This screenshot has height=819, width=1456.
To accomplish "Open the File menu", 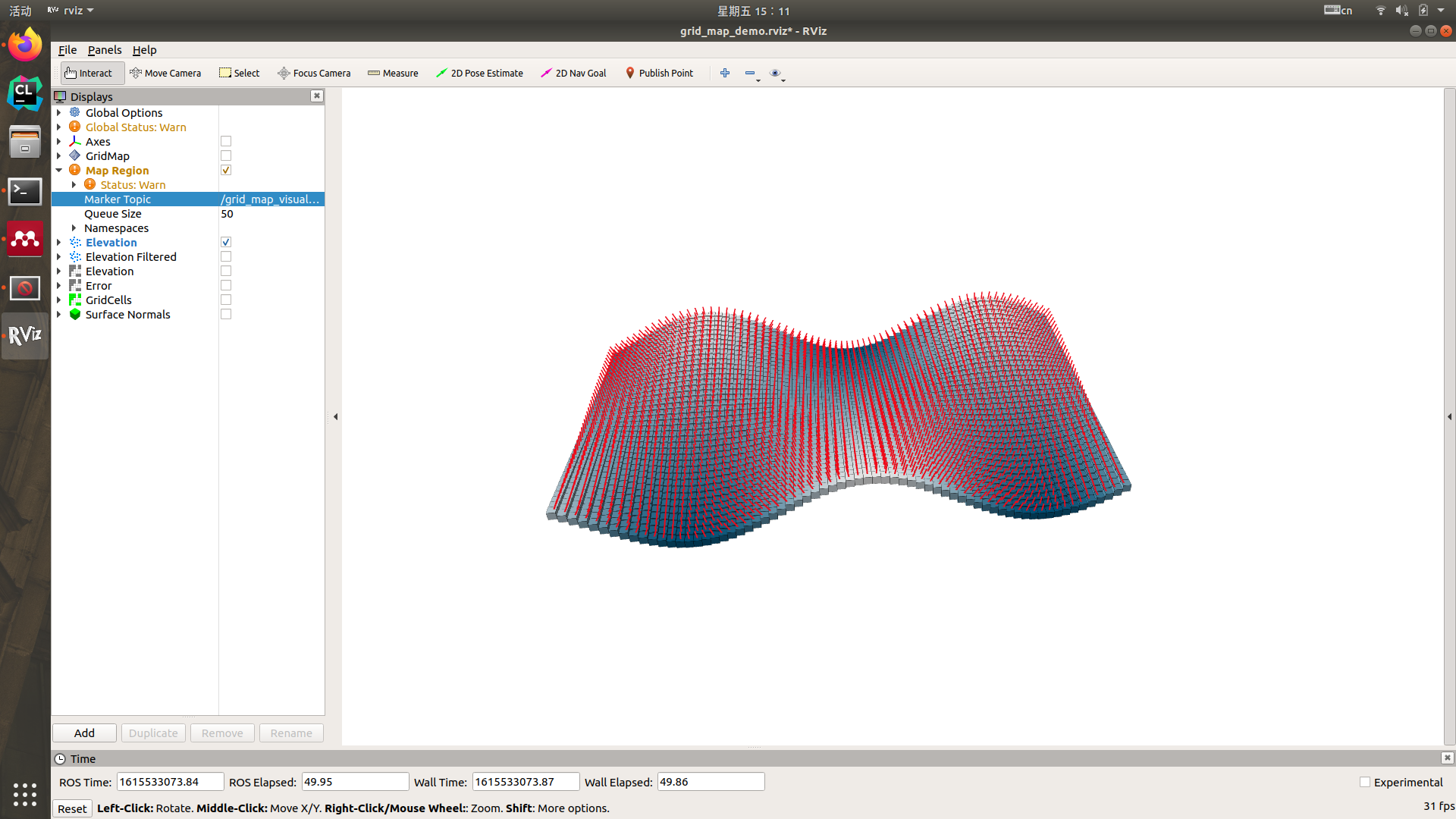I will click(67, 50).
